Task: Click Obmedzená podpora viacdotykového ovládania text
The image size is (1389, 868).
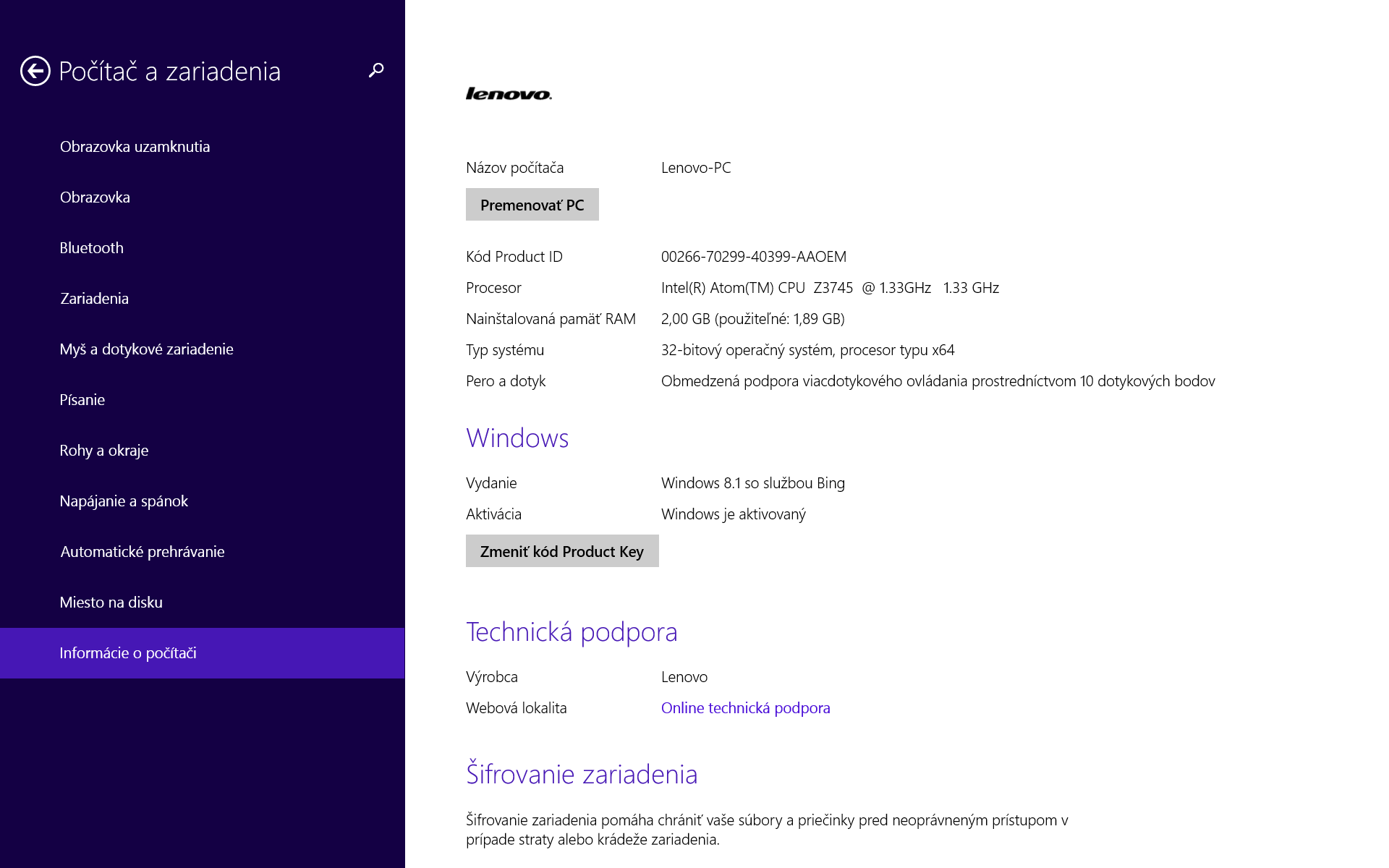Action: pos(938,381)
